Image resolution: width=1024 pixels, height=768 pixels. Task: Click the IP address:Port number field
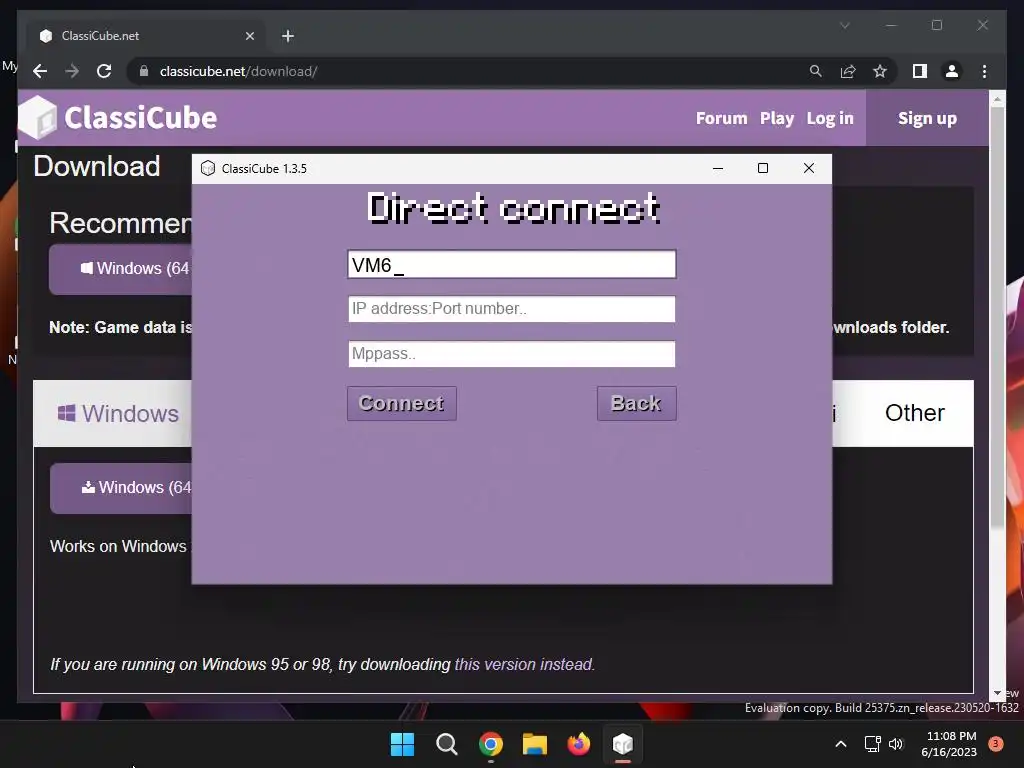[x=512, y=309]
